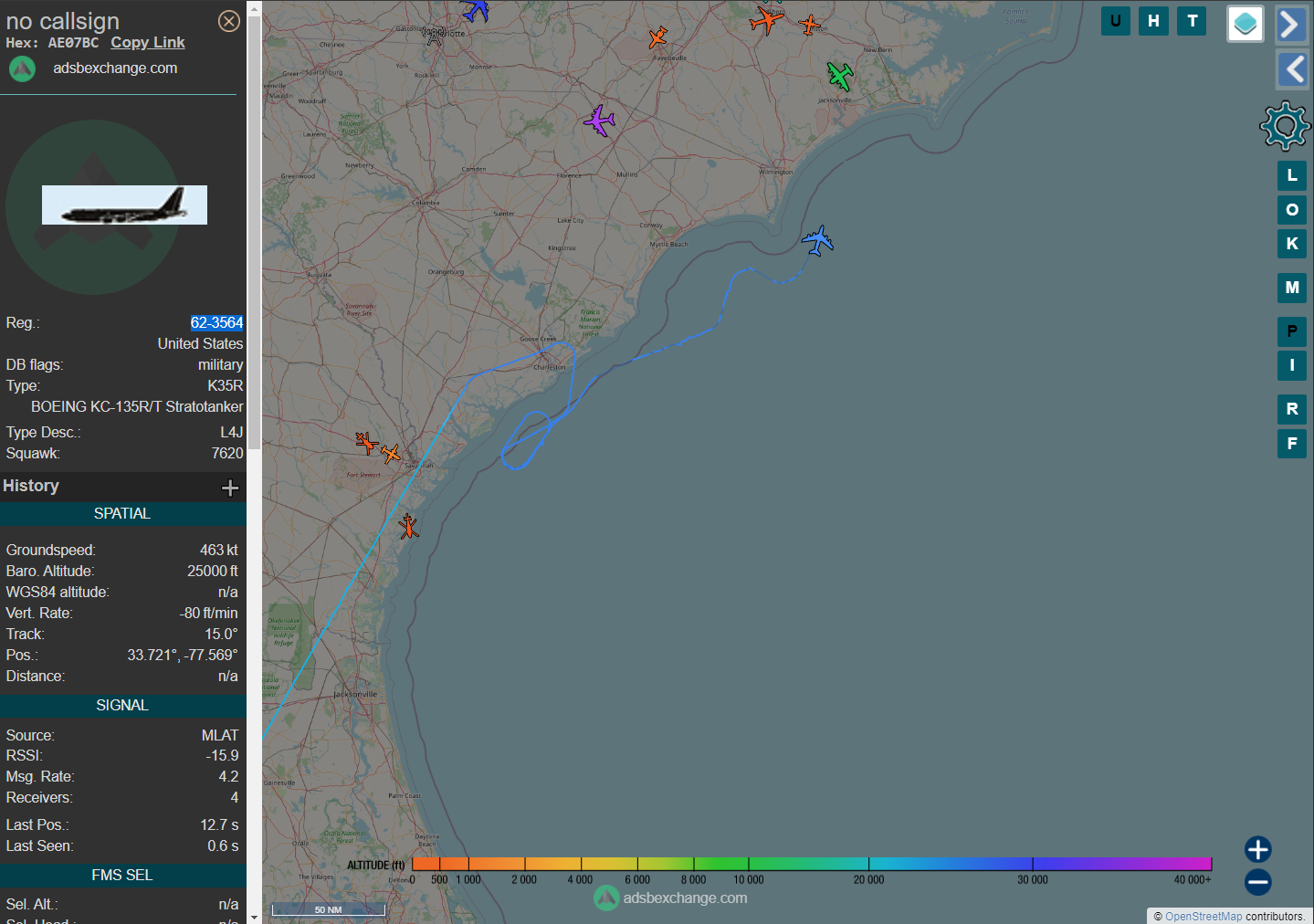The height and width of the screenshot is (924, 1314).
Task: Click the FMS SEL section header
Action: tap(122, 876)
